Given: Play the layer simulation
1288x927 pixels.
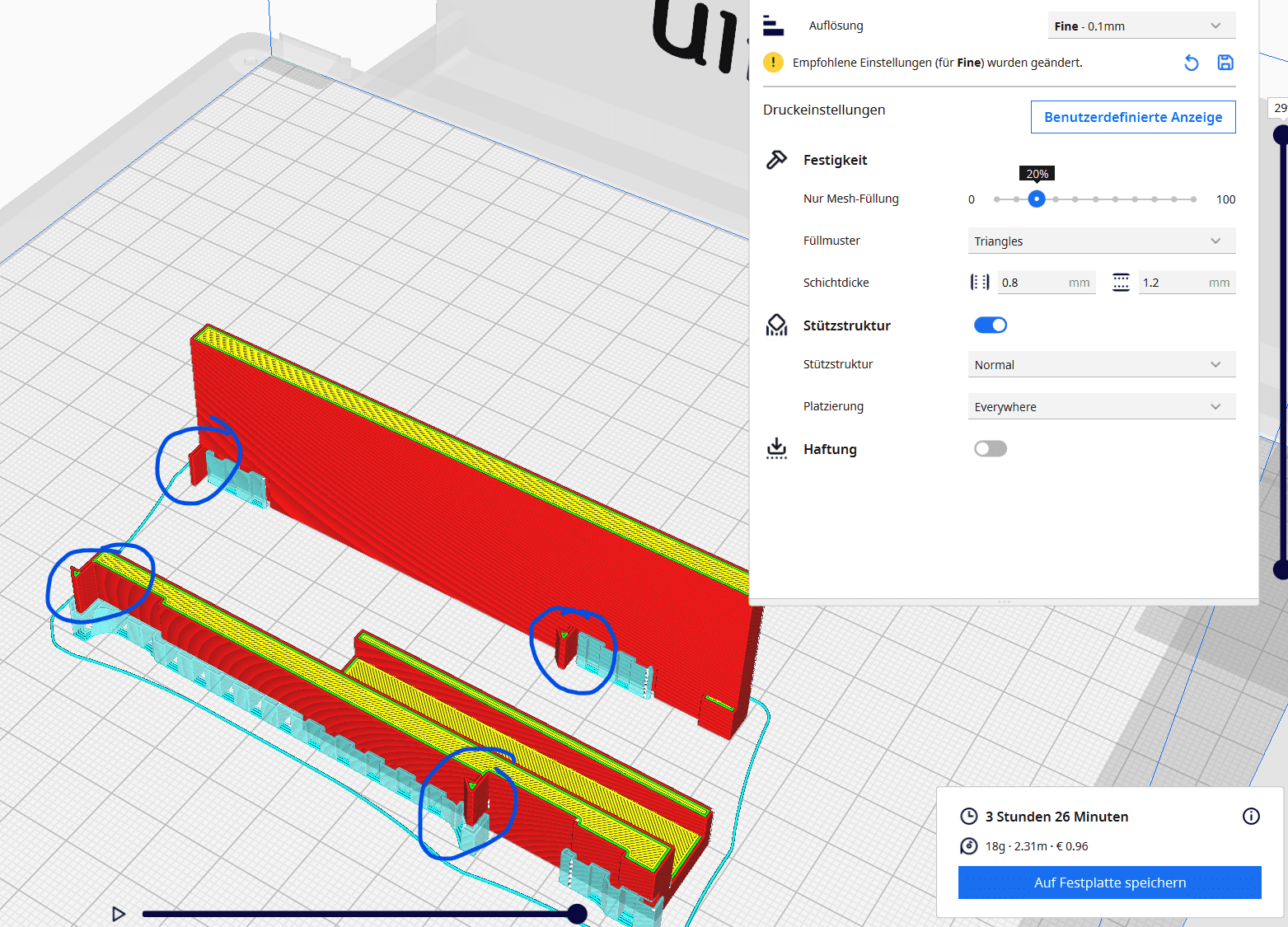Looking at the screenshot, I should [119, 914].
